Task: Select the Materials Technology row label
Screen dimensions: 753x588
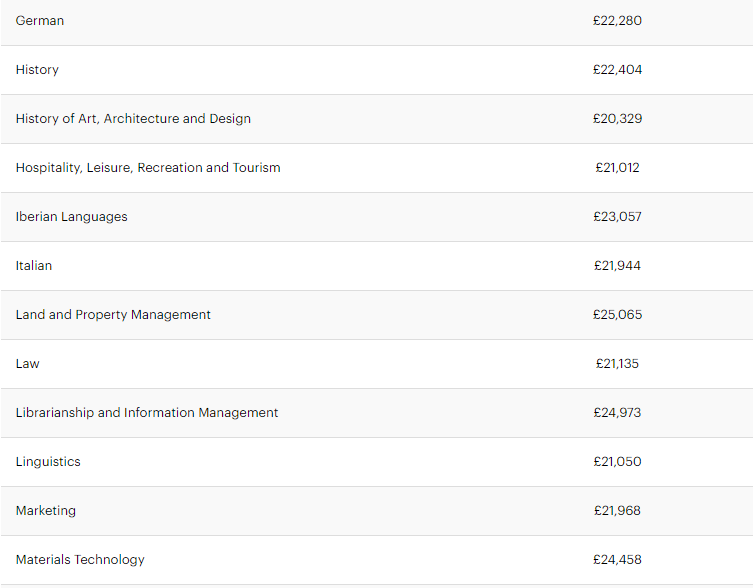Action: pos(80,560)
